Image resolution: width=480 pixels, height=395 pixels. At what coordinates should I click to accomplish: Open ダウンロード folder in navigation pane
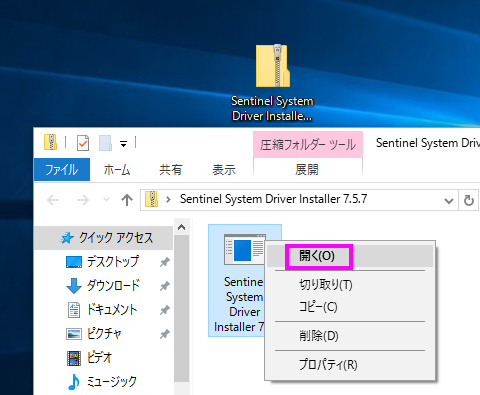103,286
